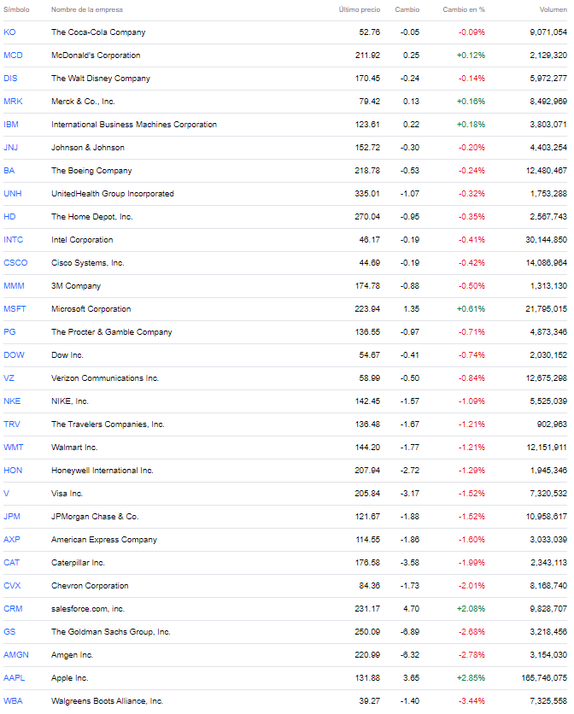Sort by Cambio en % header

point(463,10)
